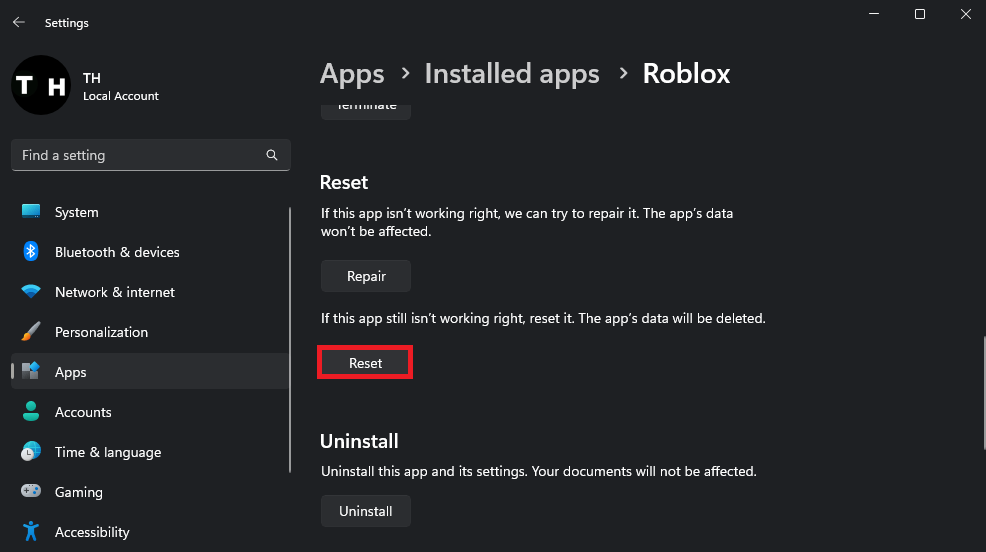The height and width of the screenshot is (552, 986).
Task: Click the Uninstall section heading
Action: (x=359, y=441)
